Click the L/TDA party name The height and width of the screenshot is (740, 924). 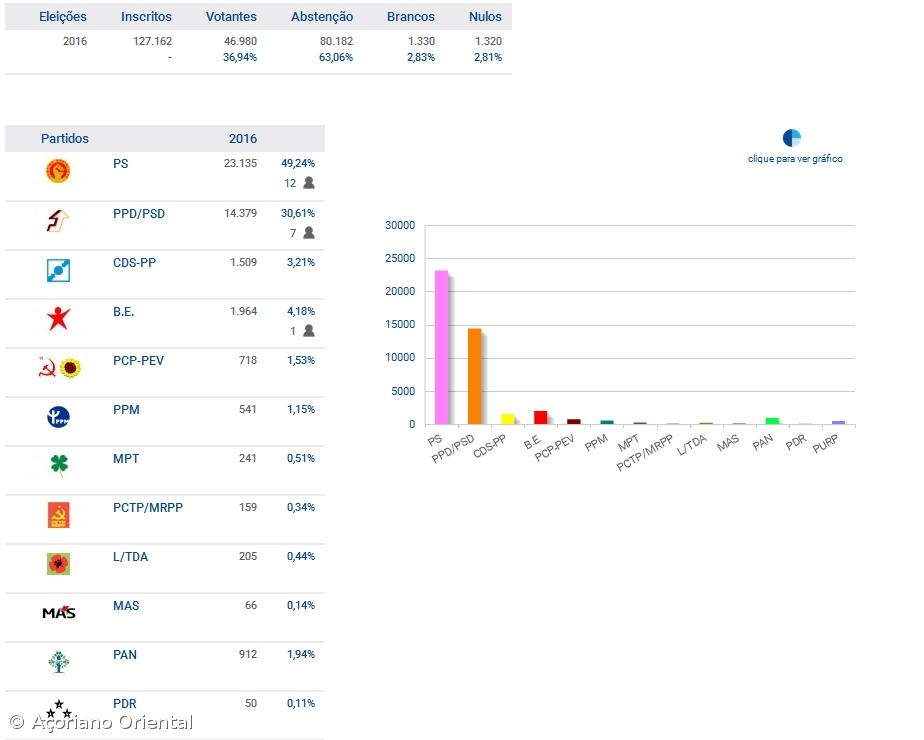click(x=130, y=556)
